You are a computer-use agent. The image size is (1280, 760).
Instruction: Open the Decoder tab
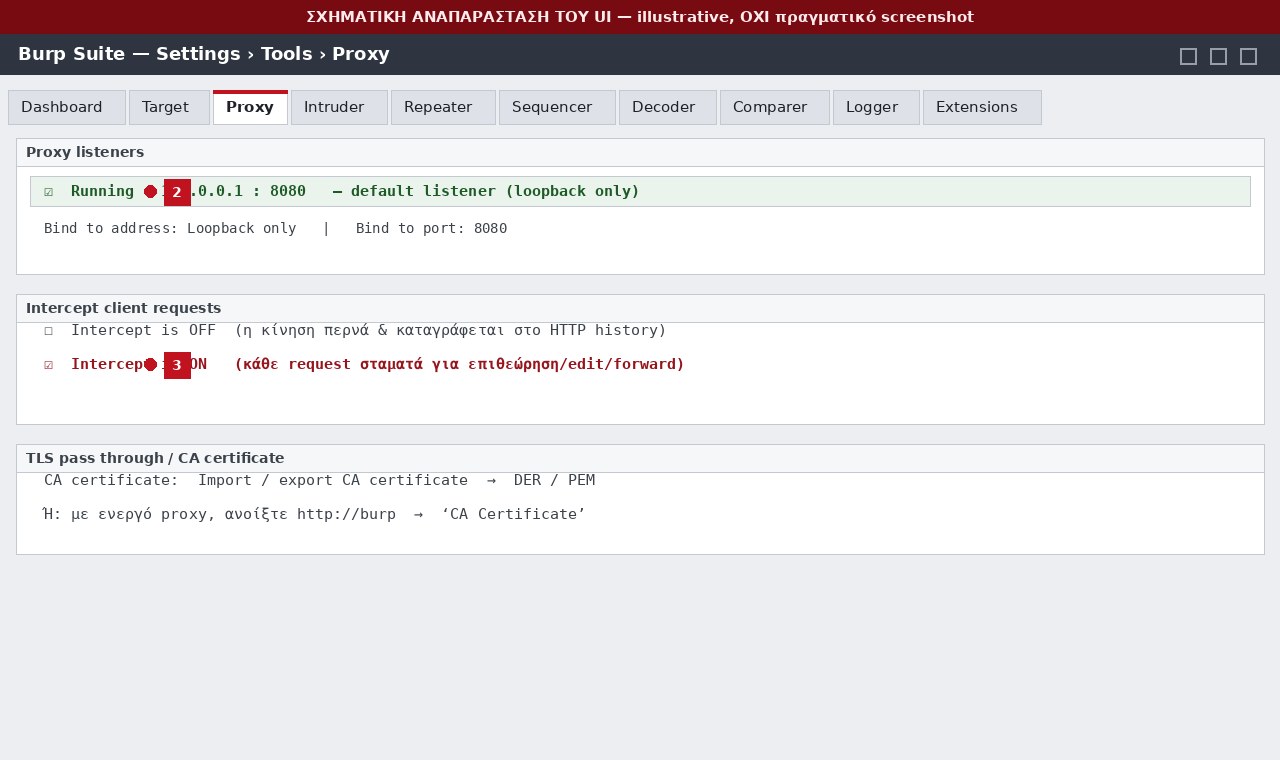[x=668, y=107]
